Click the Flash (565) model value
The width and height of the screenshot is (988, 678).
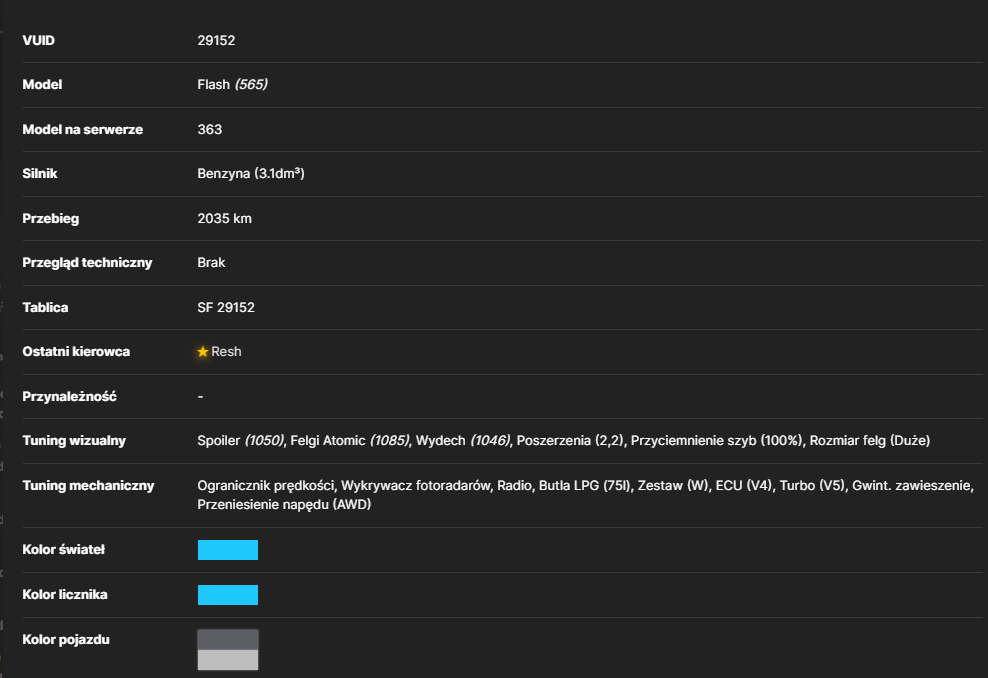[x=233, y=84]
